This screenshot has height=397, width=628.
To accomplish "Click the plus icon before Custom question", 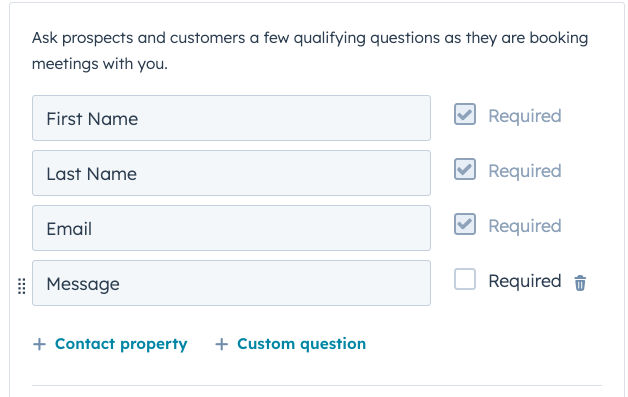I will point(221,344).
